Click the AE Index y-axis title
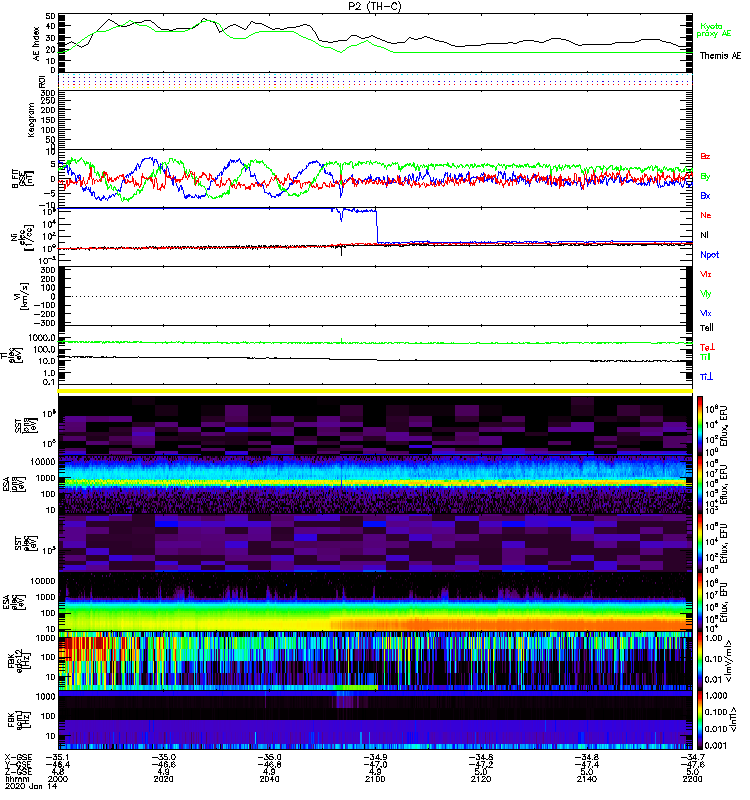Image resolution: width=750 pixels, height=800 pixels. click(36, 44)
